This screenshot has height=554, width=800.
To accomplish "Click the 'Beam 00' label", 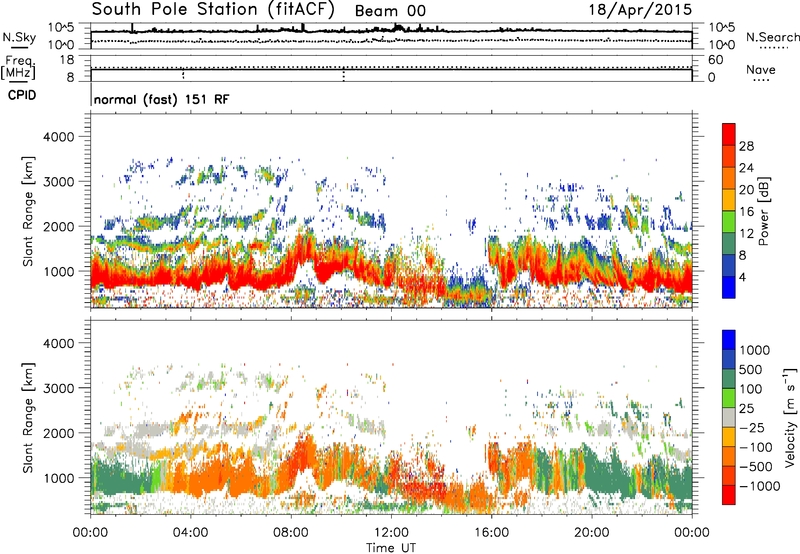I will [390, 11].
